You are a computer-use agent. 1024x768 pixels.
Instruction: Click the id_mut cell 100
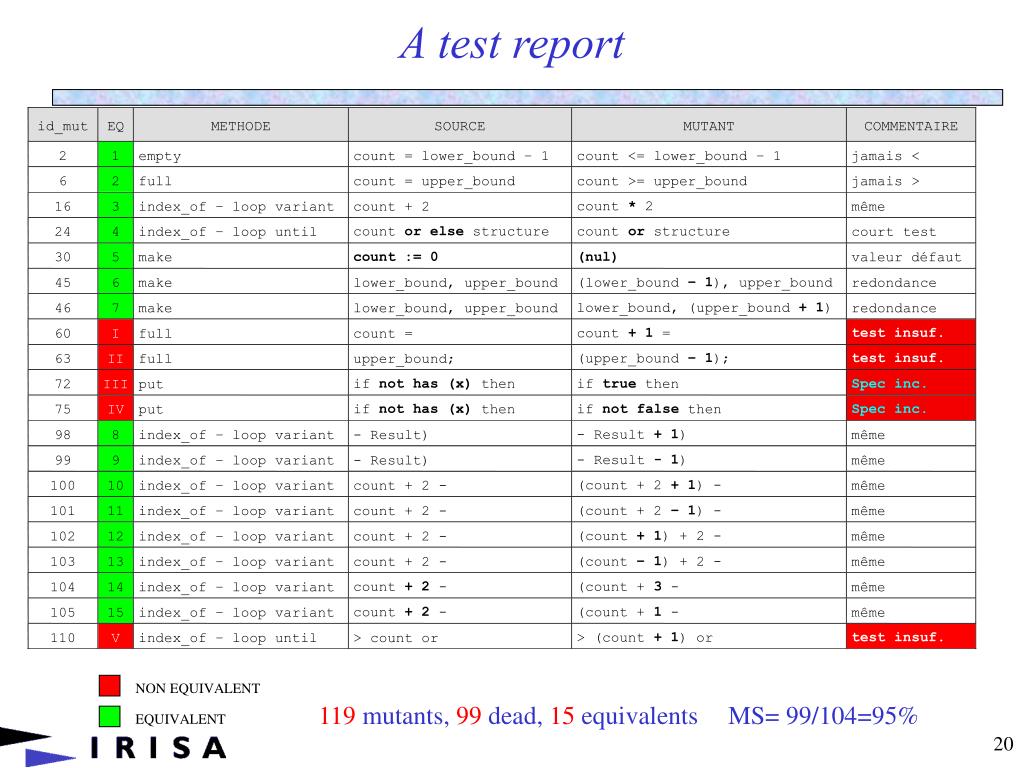coord(63,485)
